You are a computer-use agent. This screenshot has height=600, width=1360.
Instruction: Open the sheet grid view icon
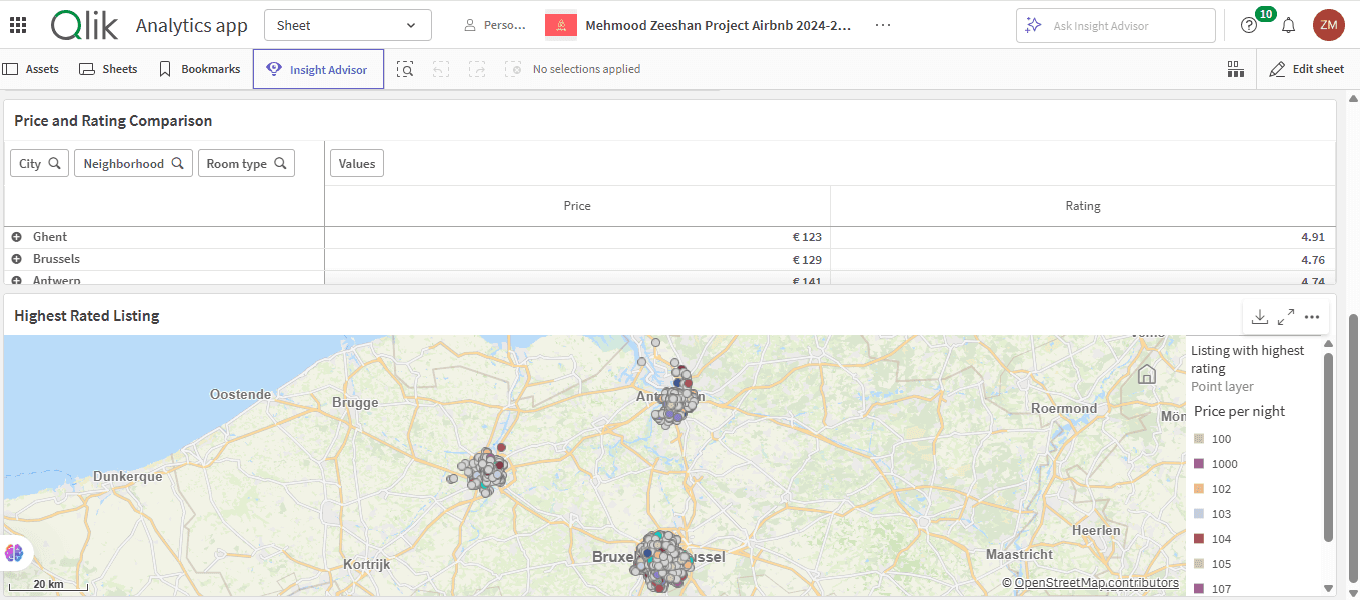click(x=1236, y=69)
